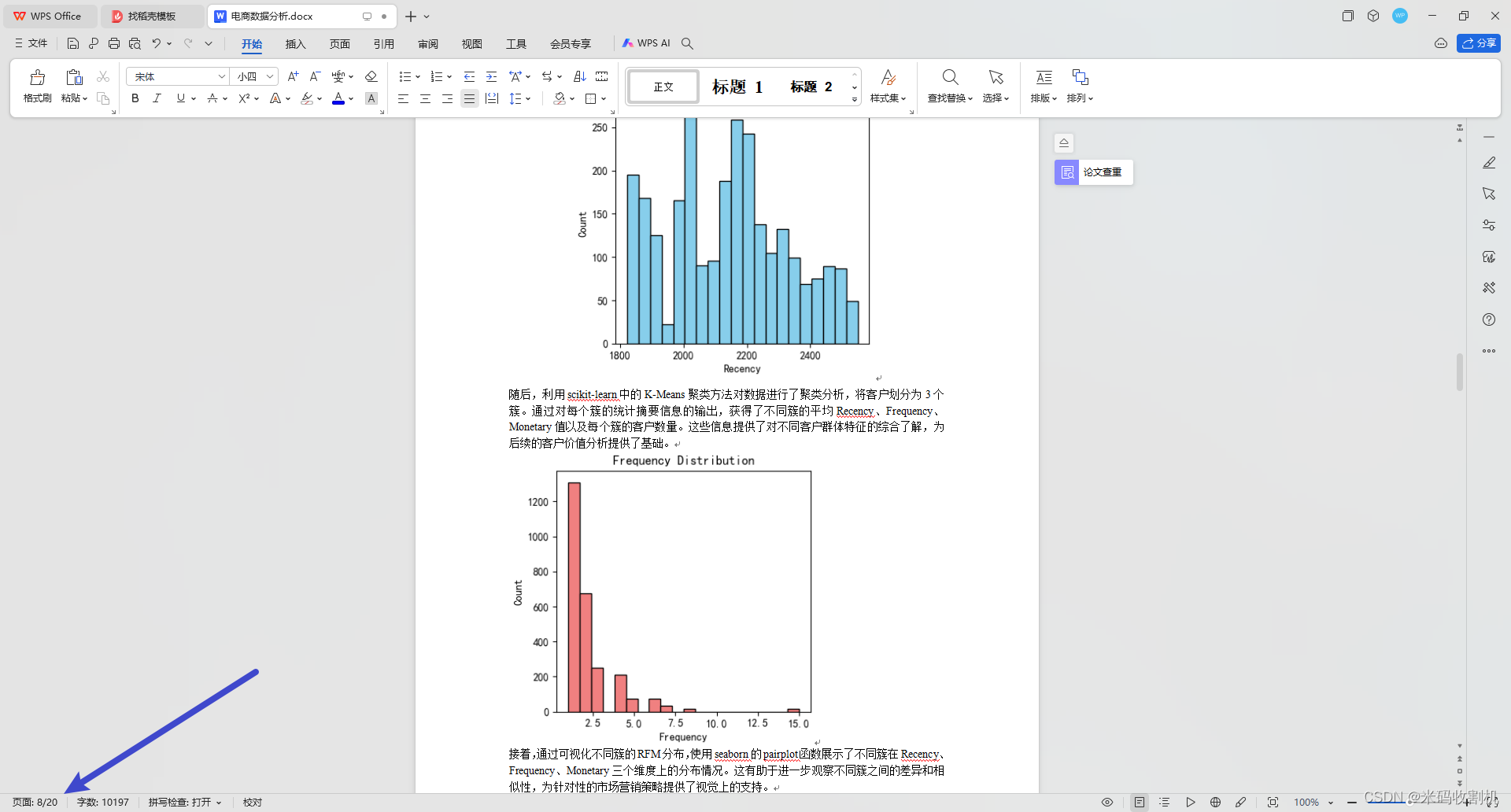Apply the 标题 2 heading style

coord(811,87)
